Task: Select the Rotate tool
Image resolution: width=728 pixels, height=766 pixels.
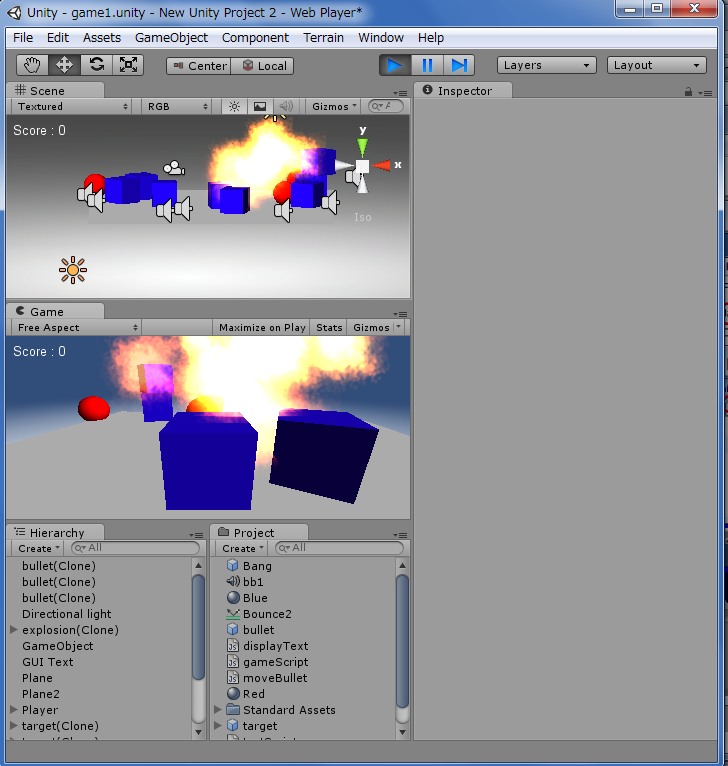Action: pos(97,65)
